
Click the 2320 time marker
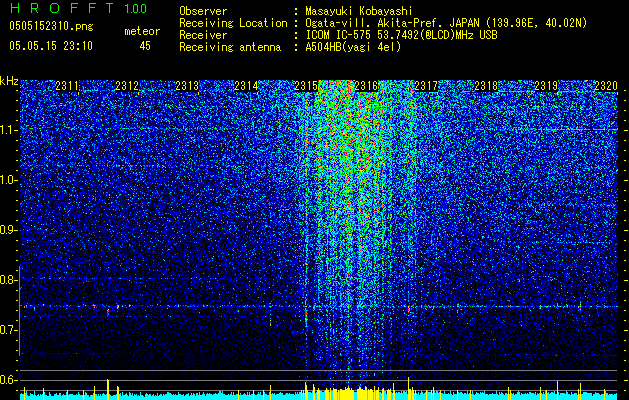(x=606, y=86)
